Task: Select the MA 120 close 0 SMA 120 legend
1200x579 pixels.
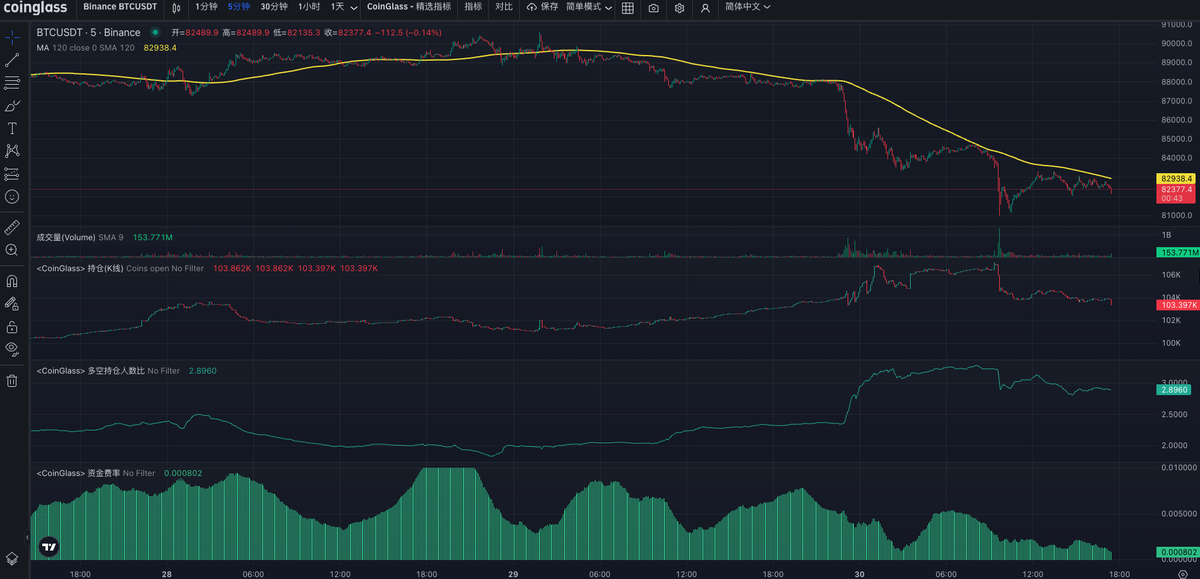Action: click(85, 47)
